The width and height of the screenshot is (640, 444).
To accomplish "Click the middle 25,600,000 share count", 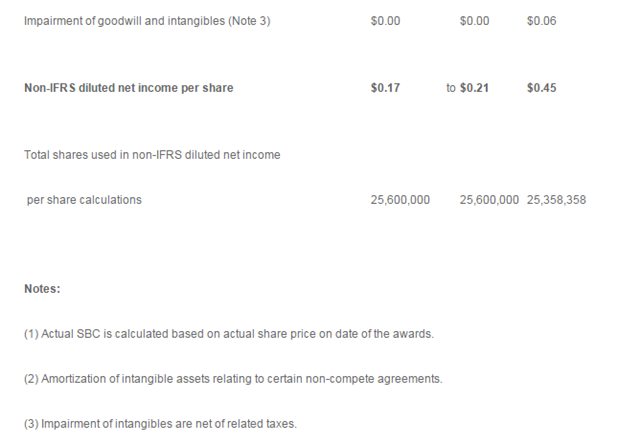I will click(x=489, y=200).
